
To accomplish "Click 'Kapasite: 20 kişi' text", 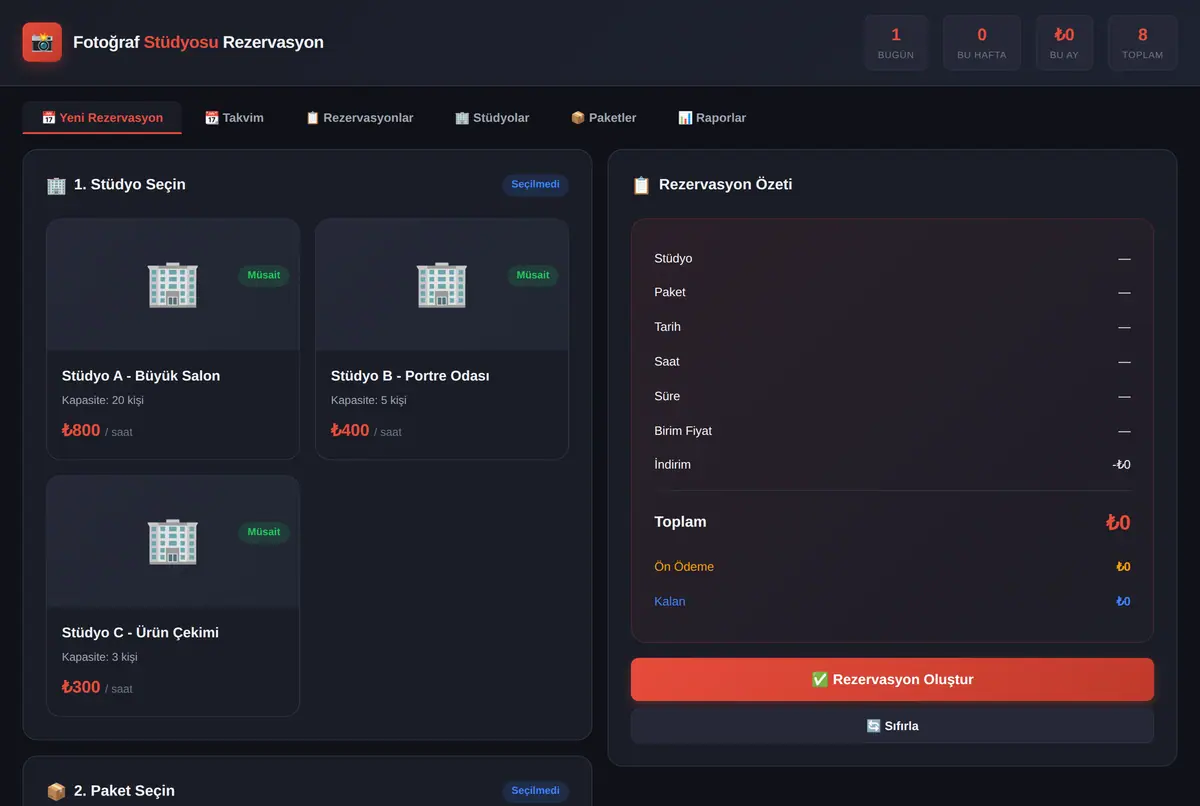I will [104, 401].
